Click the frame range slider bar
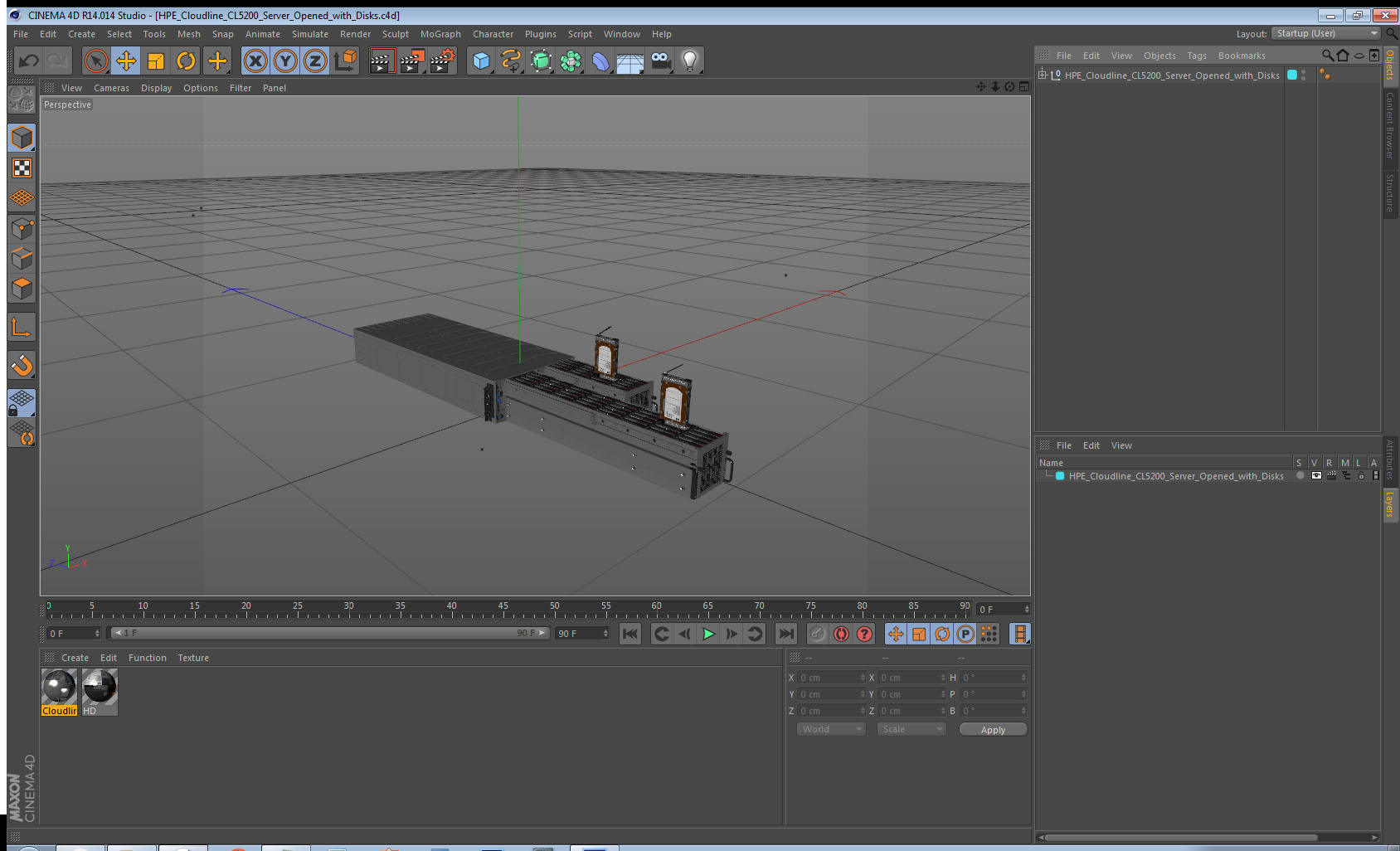The width and height of the screenshot is (1400, 851). click(330, 633)
